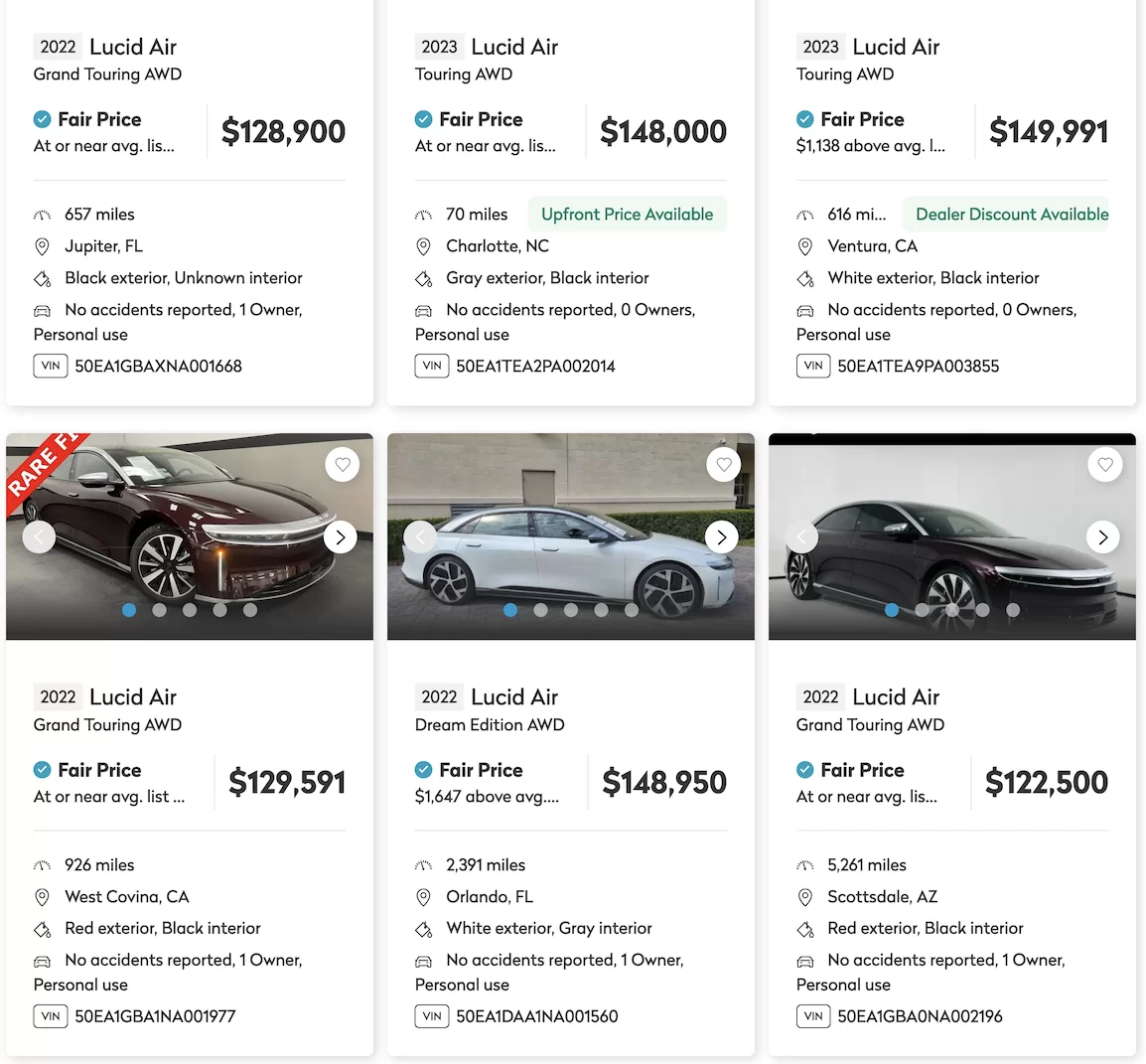
Task: Save the West Covina Lucid Air with heart icon
Action: pyautogui.click(x=342, y=464)
